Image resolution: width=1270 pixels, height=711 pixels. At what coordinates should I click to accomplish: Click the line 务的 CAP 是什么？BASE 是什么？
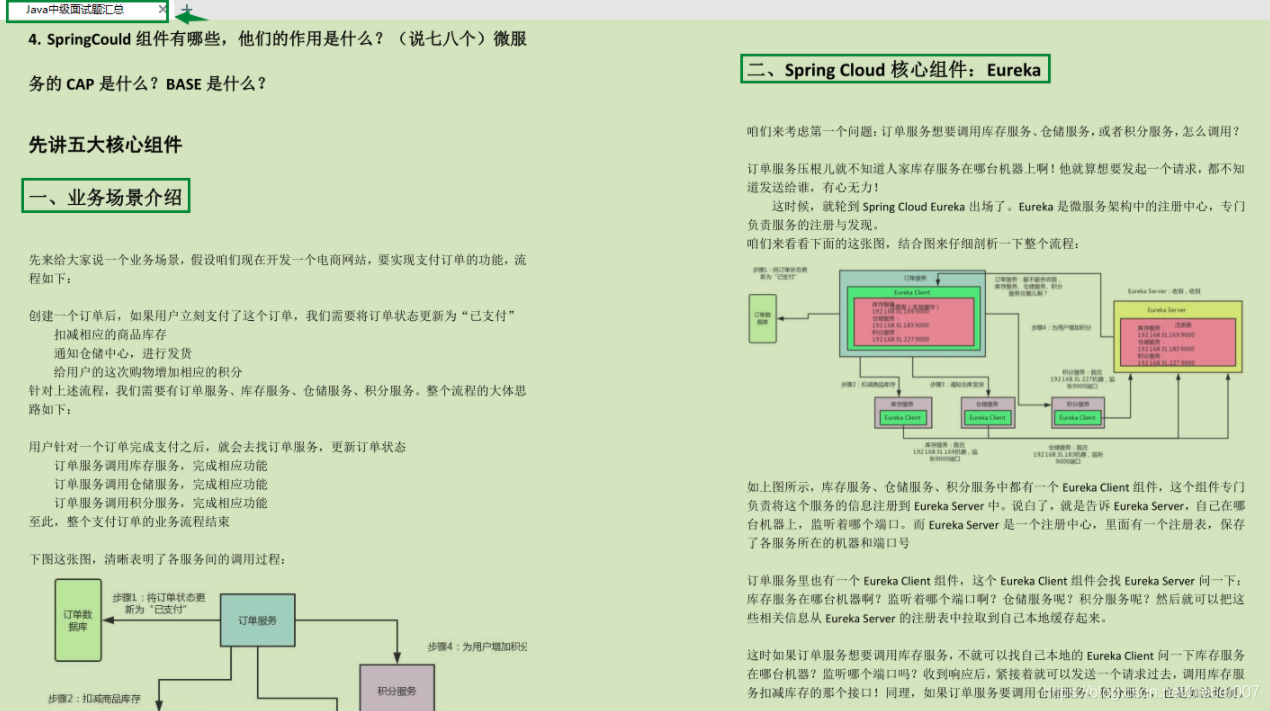(148, 84)
